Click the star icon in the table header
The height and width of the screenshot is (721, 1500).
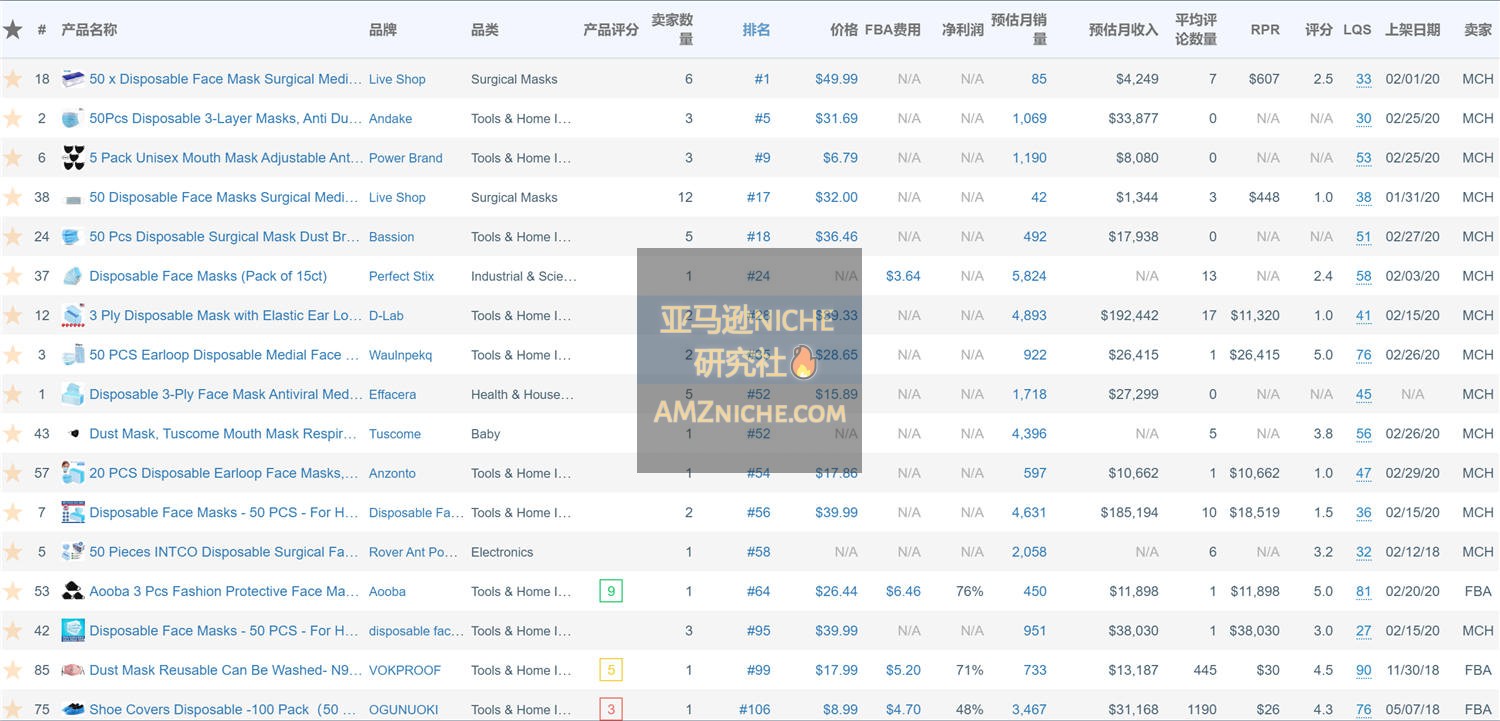(x=12, y=29)
